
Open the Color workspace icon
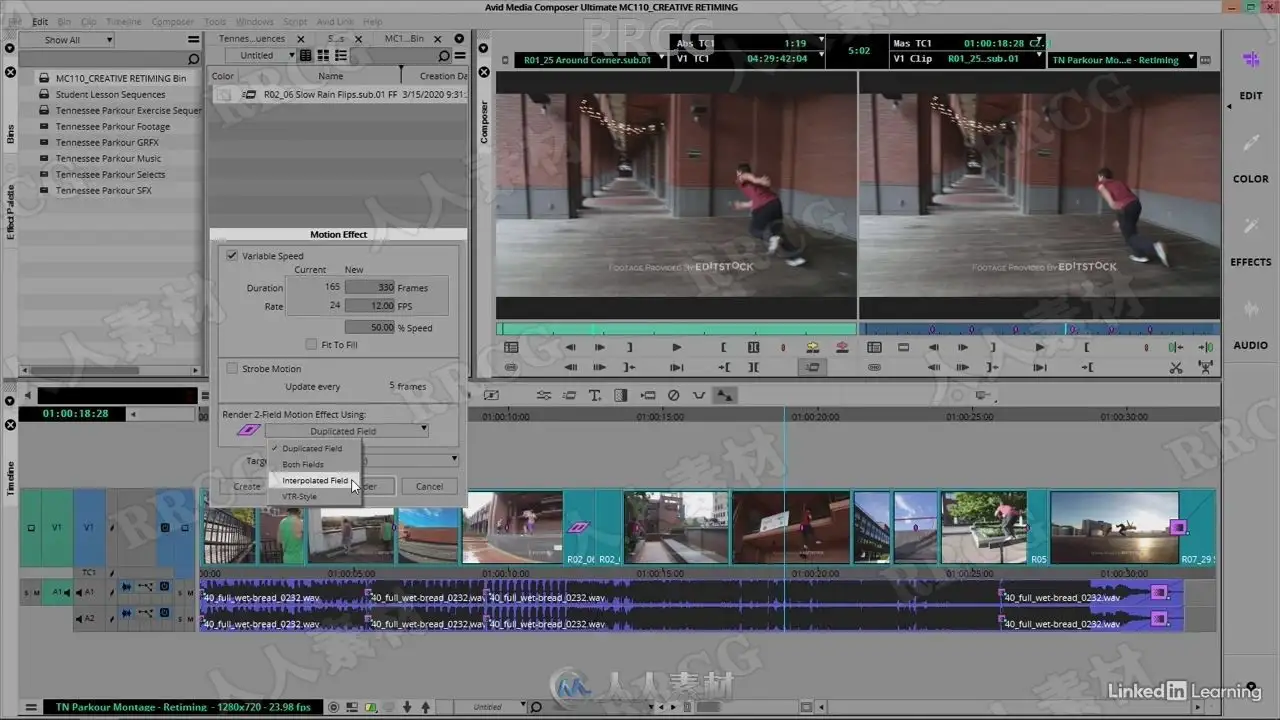coord(1250,144)
